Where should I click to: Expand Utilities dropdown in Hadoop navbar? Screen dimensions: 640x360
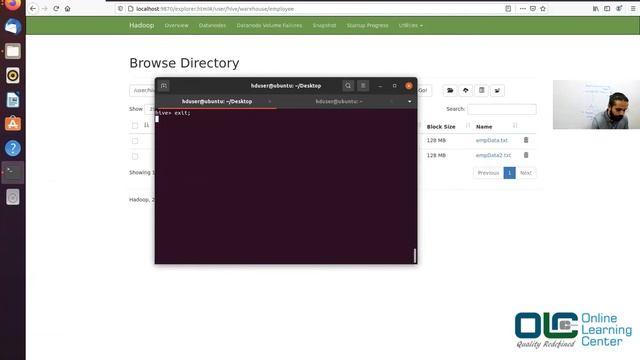(x=411, y=25)
